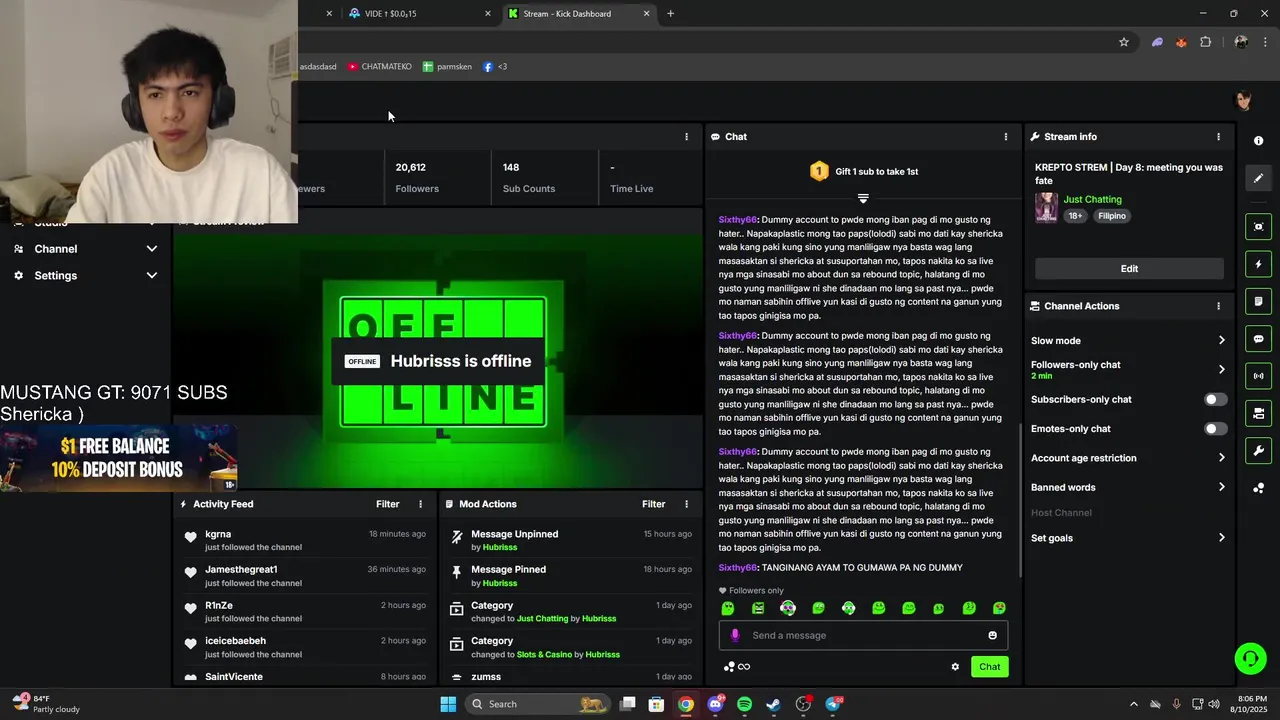Open Chat panel three-dot menu
The height and width of the screenshot is (720, 1280).
(1006, 137)
